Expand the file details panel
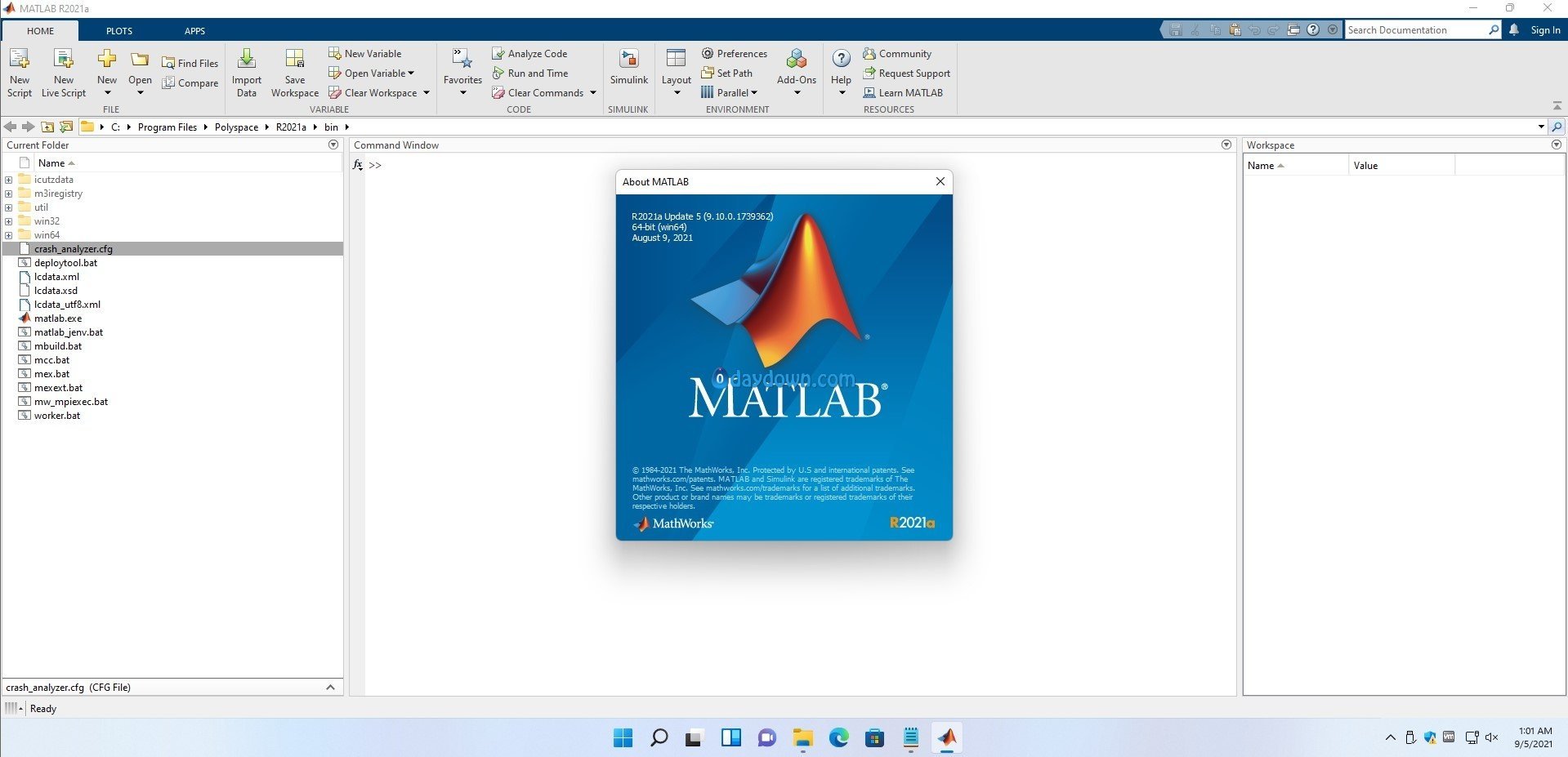The height and width of the screenshot is (757, 1568). tap(330, 687)
